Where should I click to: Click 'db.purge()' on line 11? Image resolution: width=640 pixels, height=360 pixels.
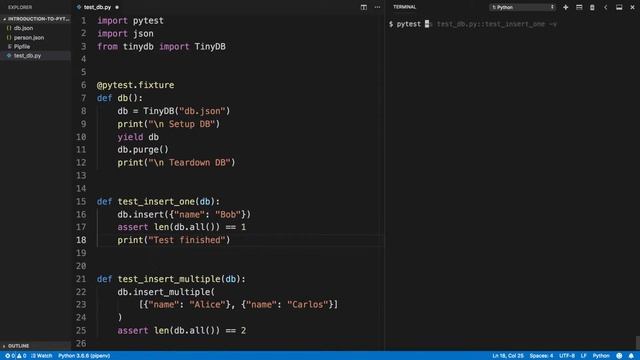pyautogui.click(x=143, y=149)
